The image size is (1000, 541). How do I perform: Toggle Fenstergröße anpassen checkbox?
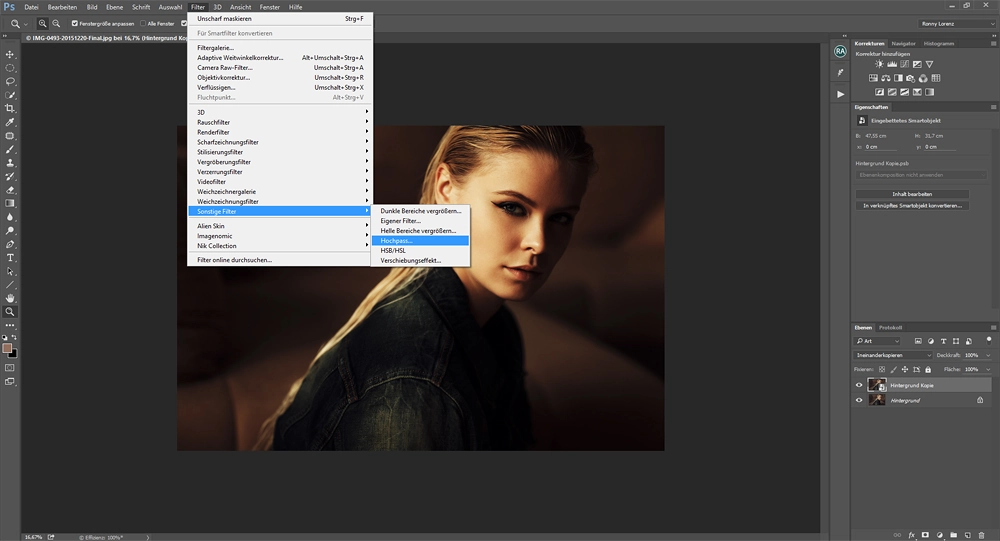tap(75, 24)
